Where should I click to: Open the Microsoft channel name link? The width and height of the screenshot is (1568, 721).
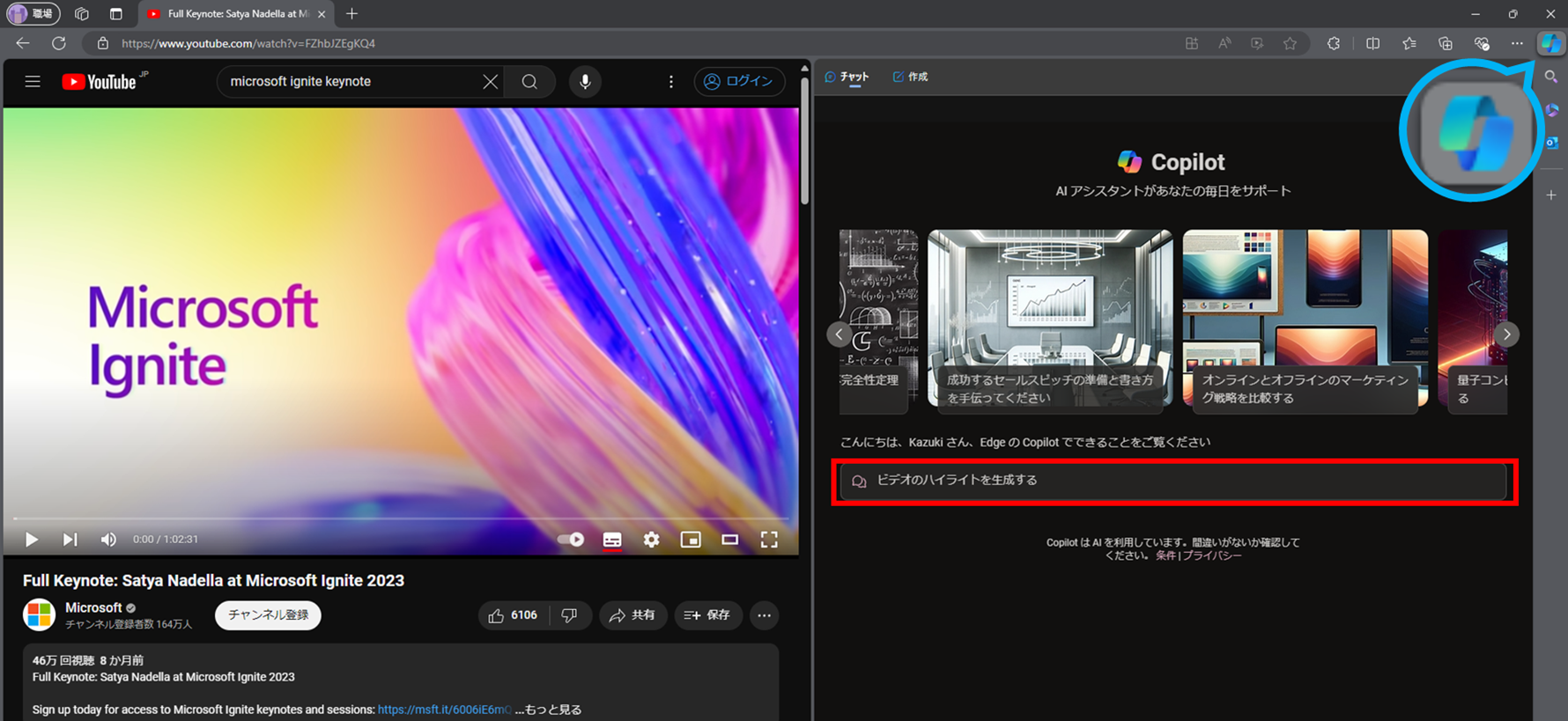point(93,607)
